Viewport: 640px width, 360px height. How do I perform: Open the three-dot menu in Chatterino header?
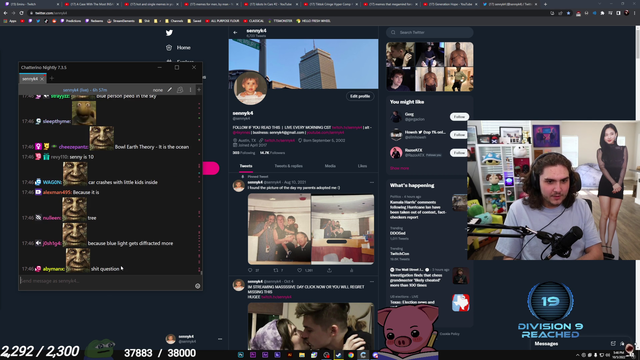tap(190, 90)
